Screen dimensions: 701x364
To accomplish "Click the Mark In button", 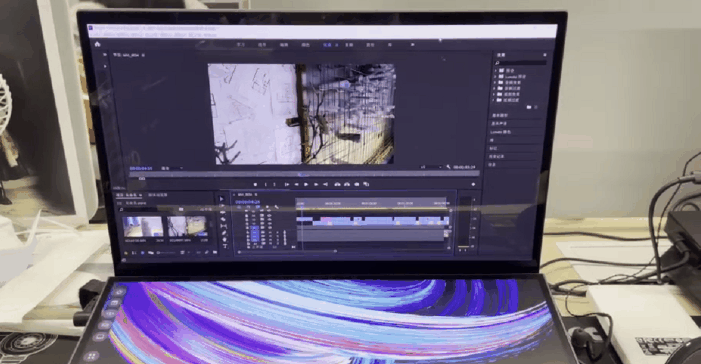I will (266, 184).
